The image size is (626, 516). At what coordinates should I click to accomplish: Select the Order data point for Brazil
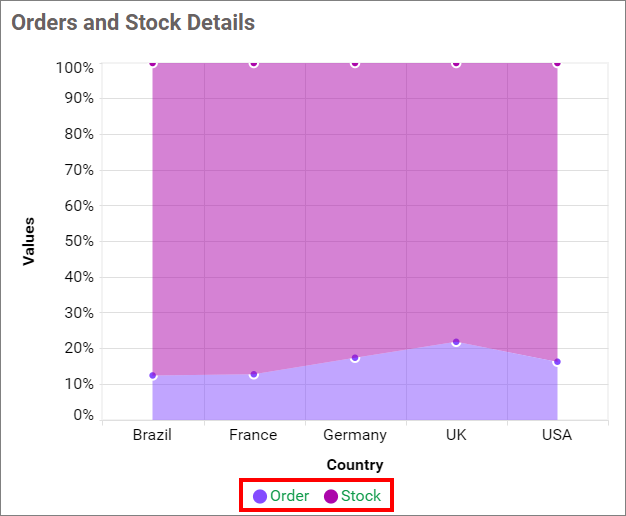[153, 375]
